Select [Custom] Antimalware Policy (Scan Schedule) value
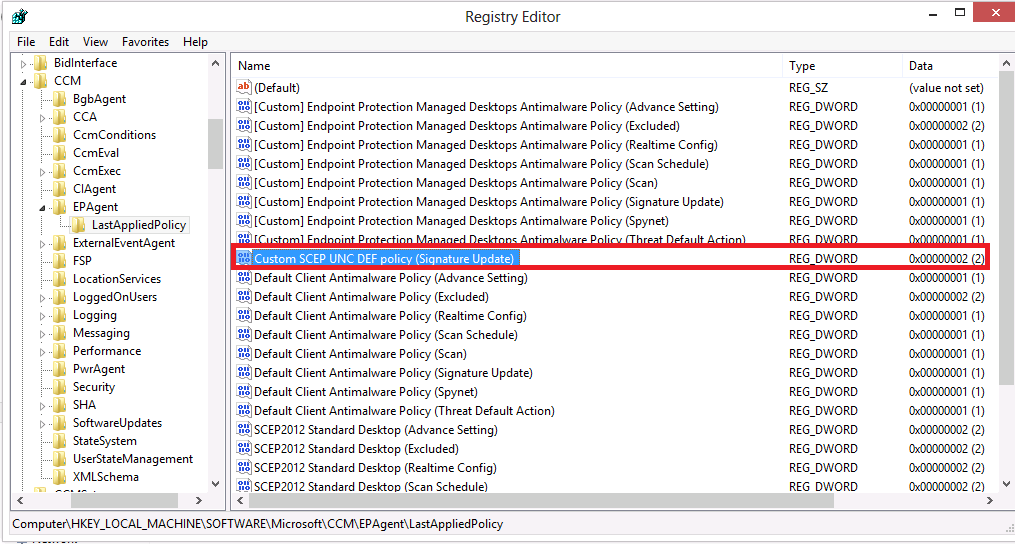This screenshot has height=544, width=1015. pyautogui.click(x=481, y=164)
